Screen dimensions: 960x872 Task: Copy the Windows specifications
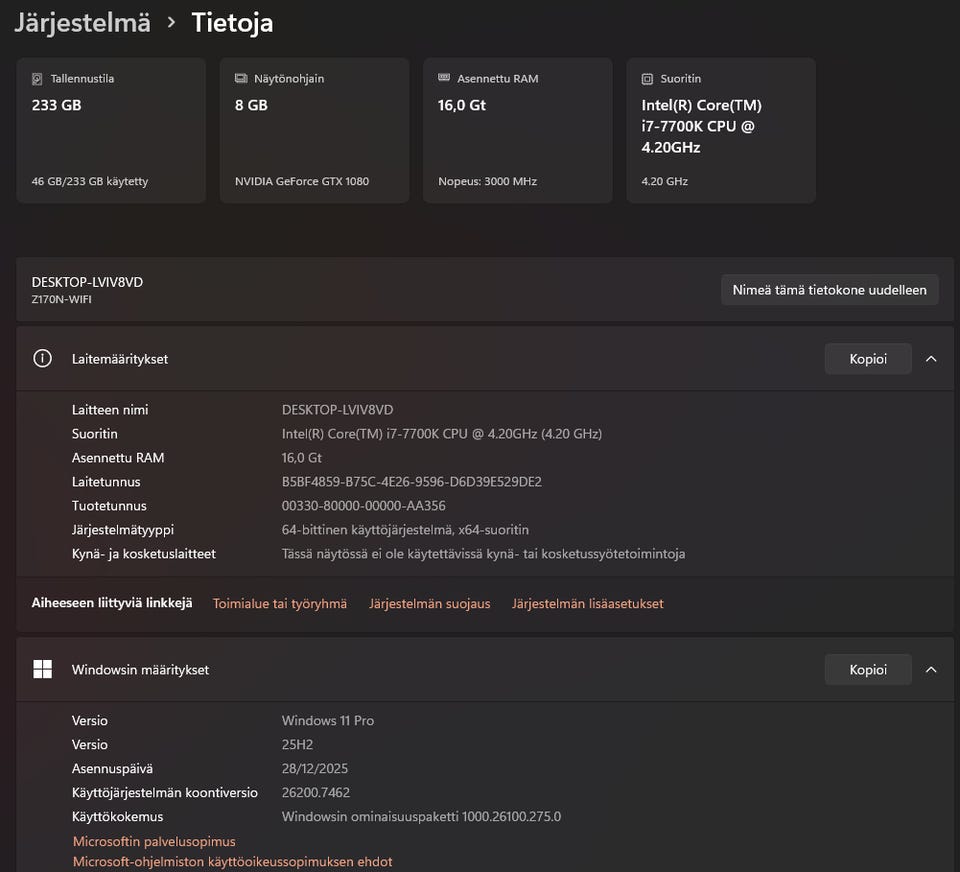click(x=868, y=669)
